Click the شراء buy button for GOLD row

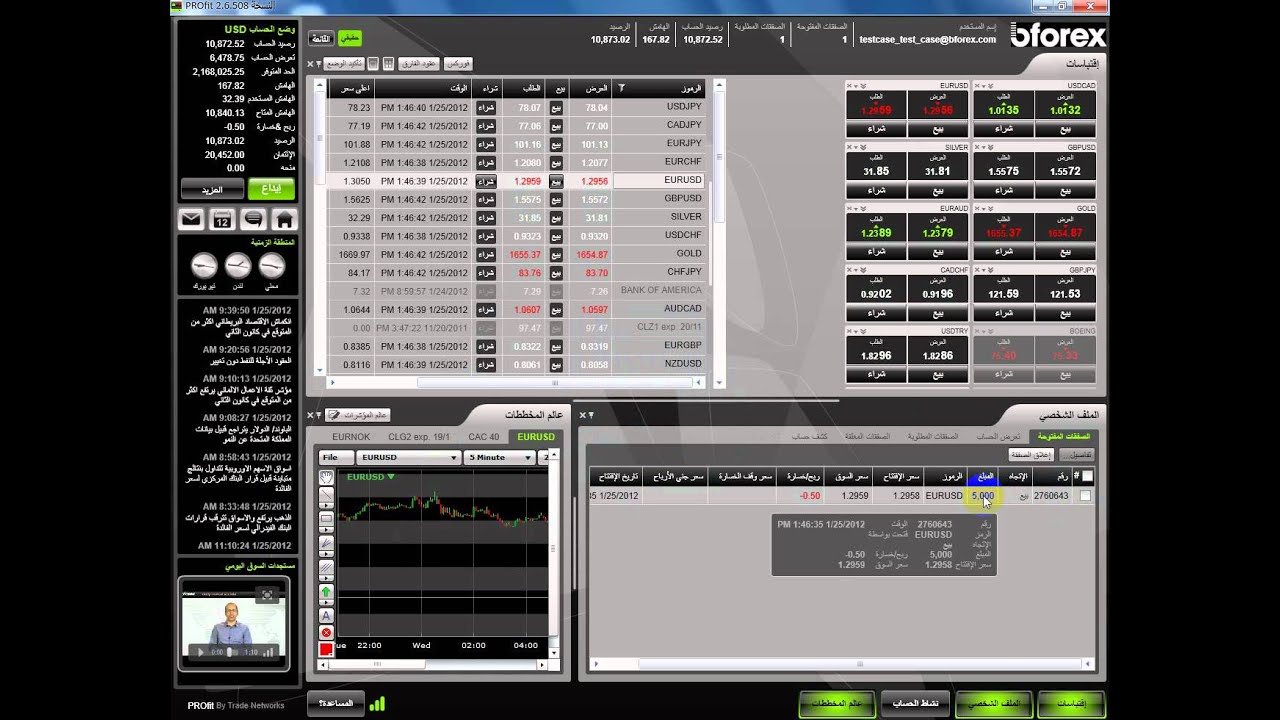tap(485, 254)
